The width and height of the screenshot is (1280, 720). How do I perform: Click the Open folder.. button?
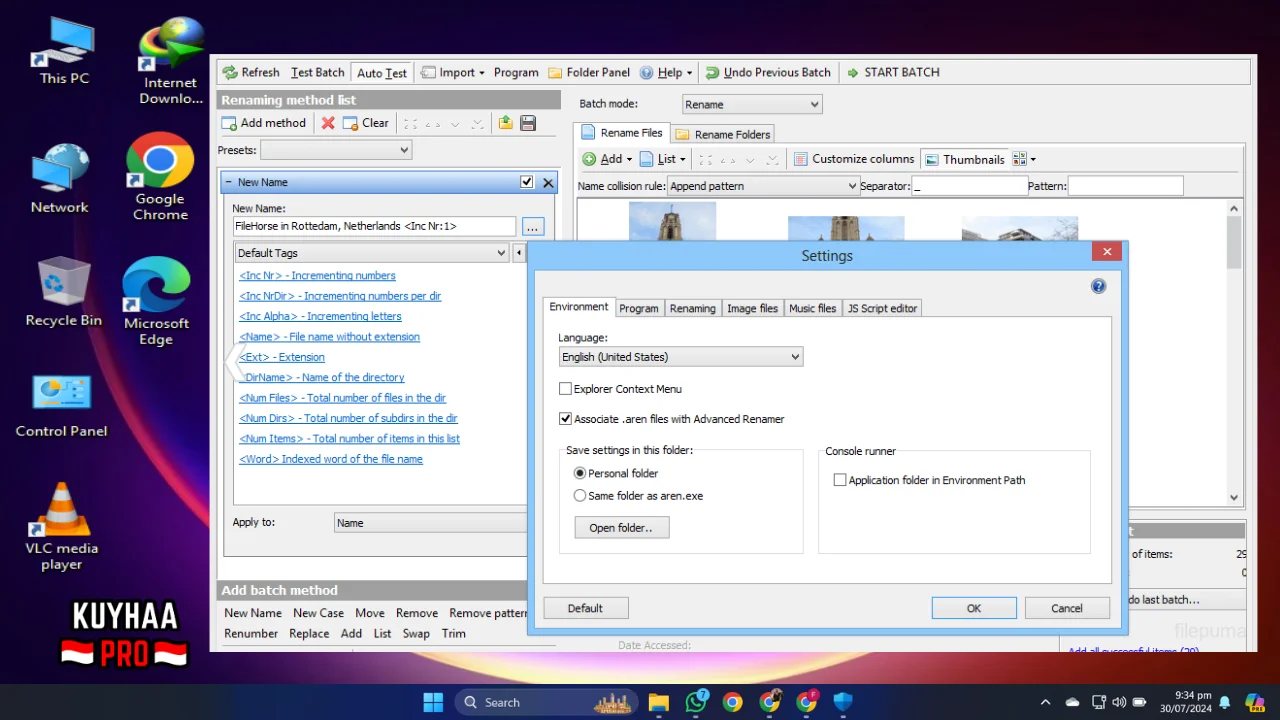coord(621,528)
